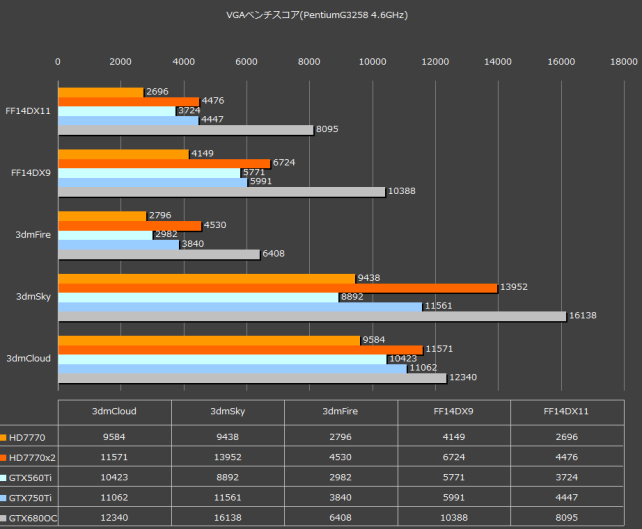Select the orange bar labeled 2696

click(101, 92)
